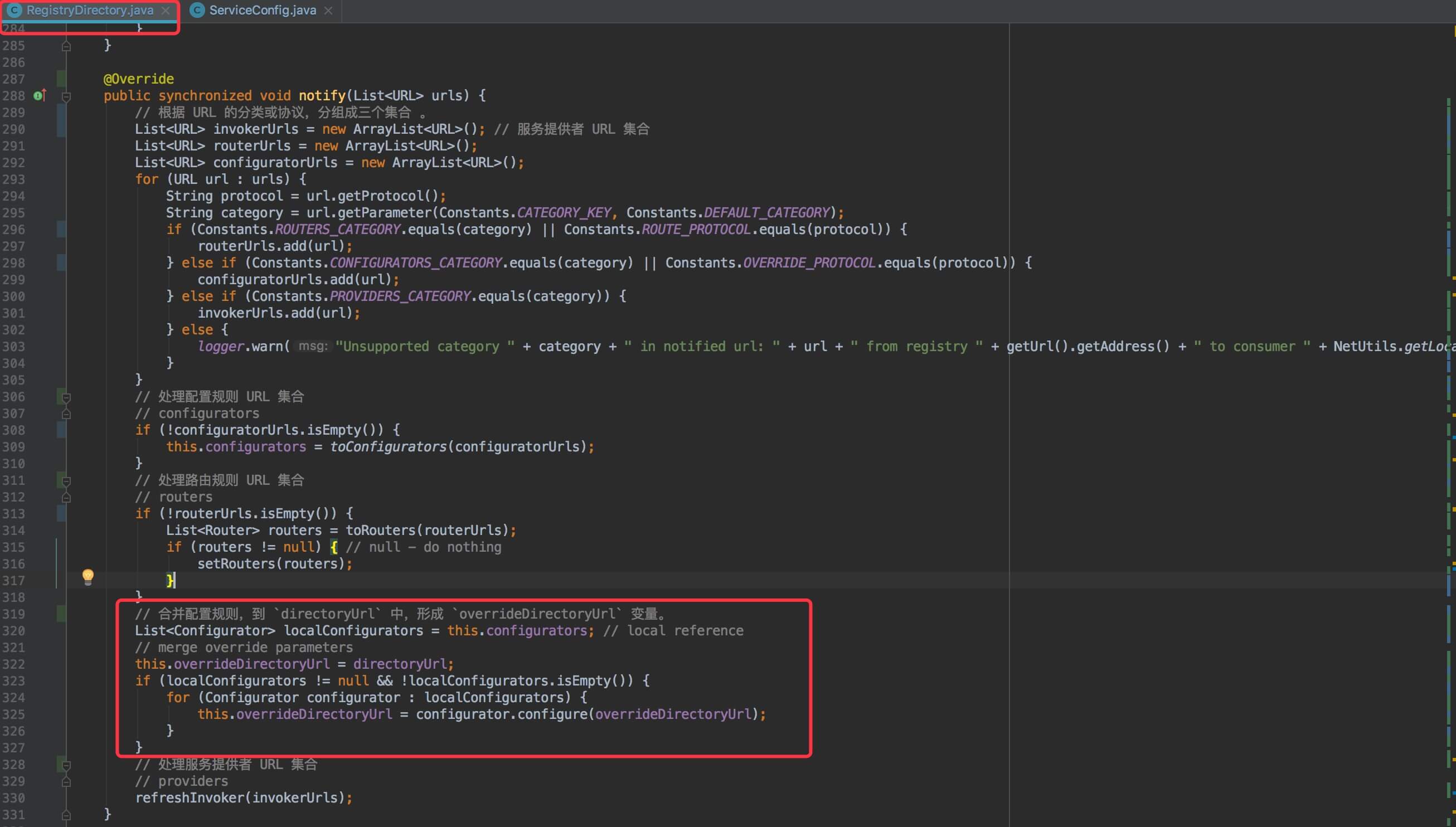
Task: Click the implements-method gutter icon on line 288
Action: (x=39, y=95)
